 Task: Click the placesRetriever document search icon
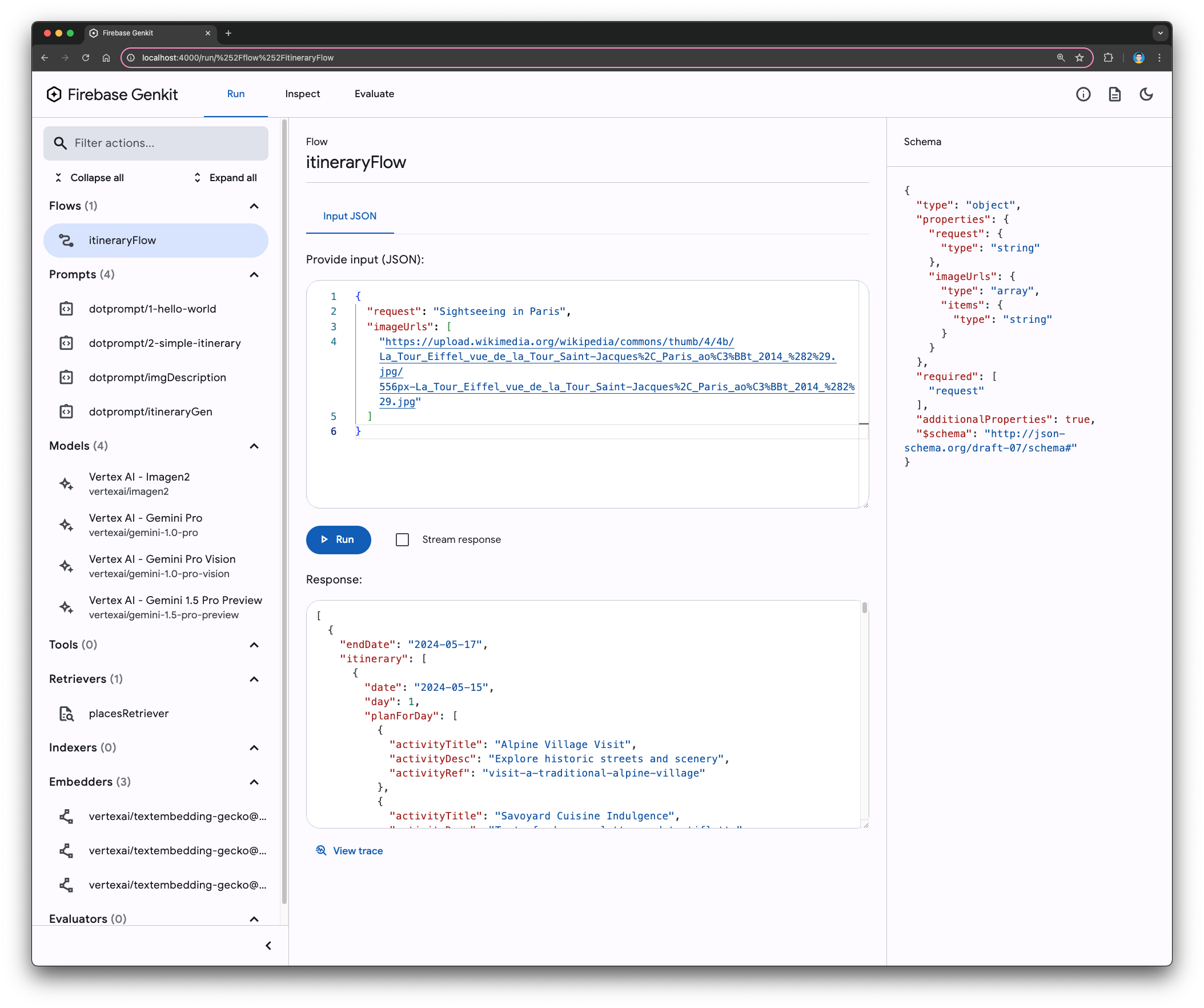tap(66, 714)
